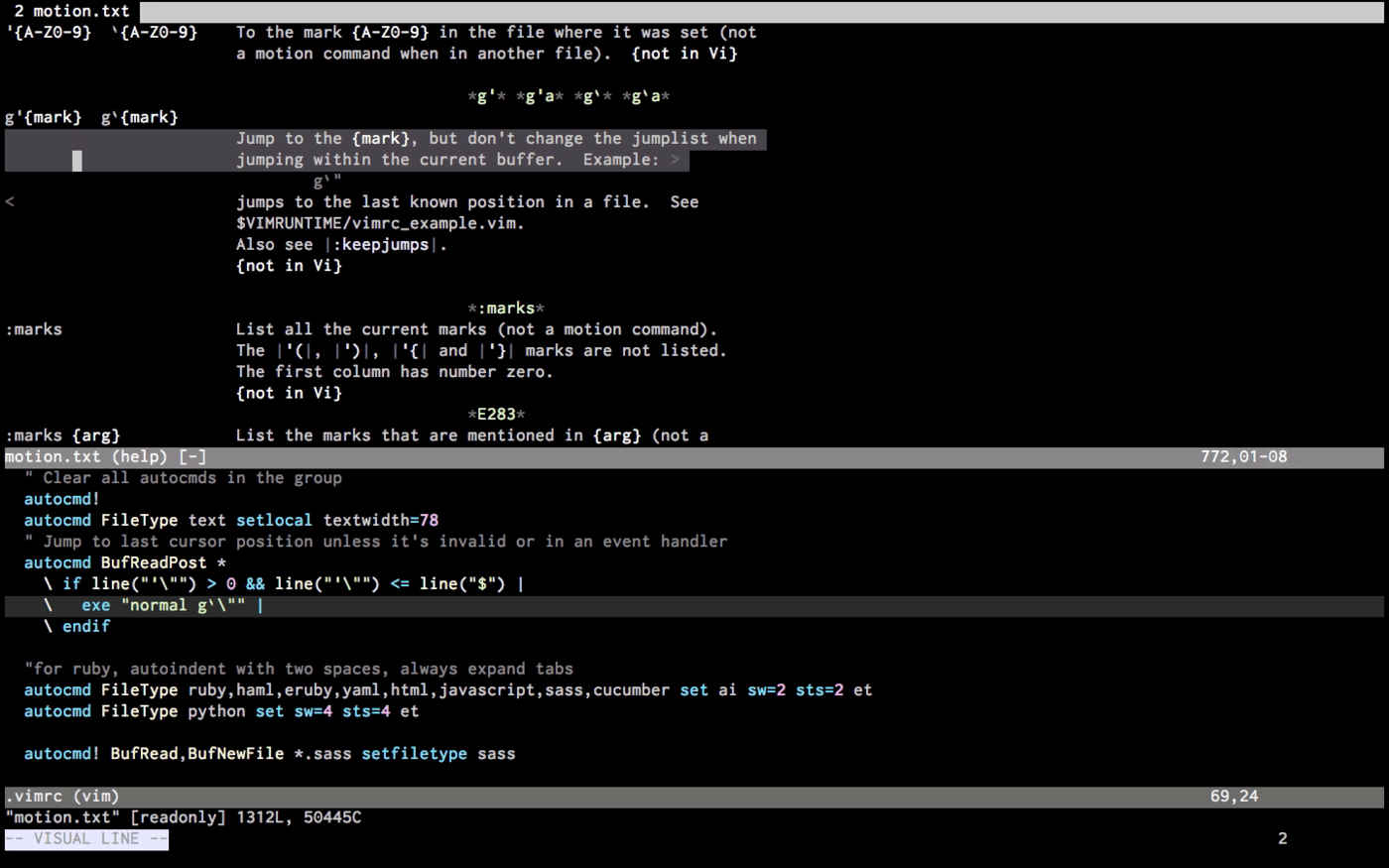This screenshot has height=868, width=1389.
Task: Click the cursor block in the highlighted selection
Action: click(x=77, y=161)
